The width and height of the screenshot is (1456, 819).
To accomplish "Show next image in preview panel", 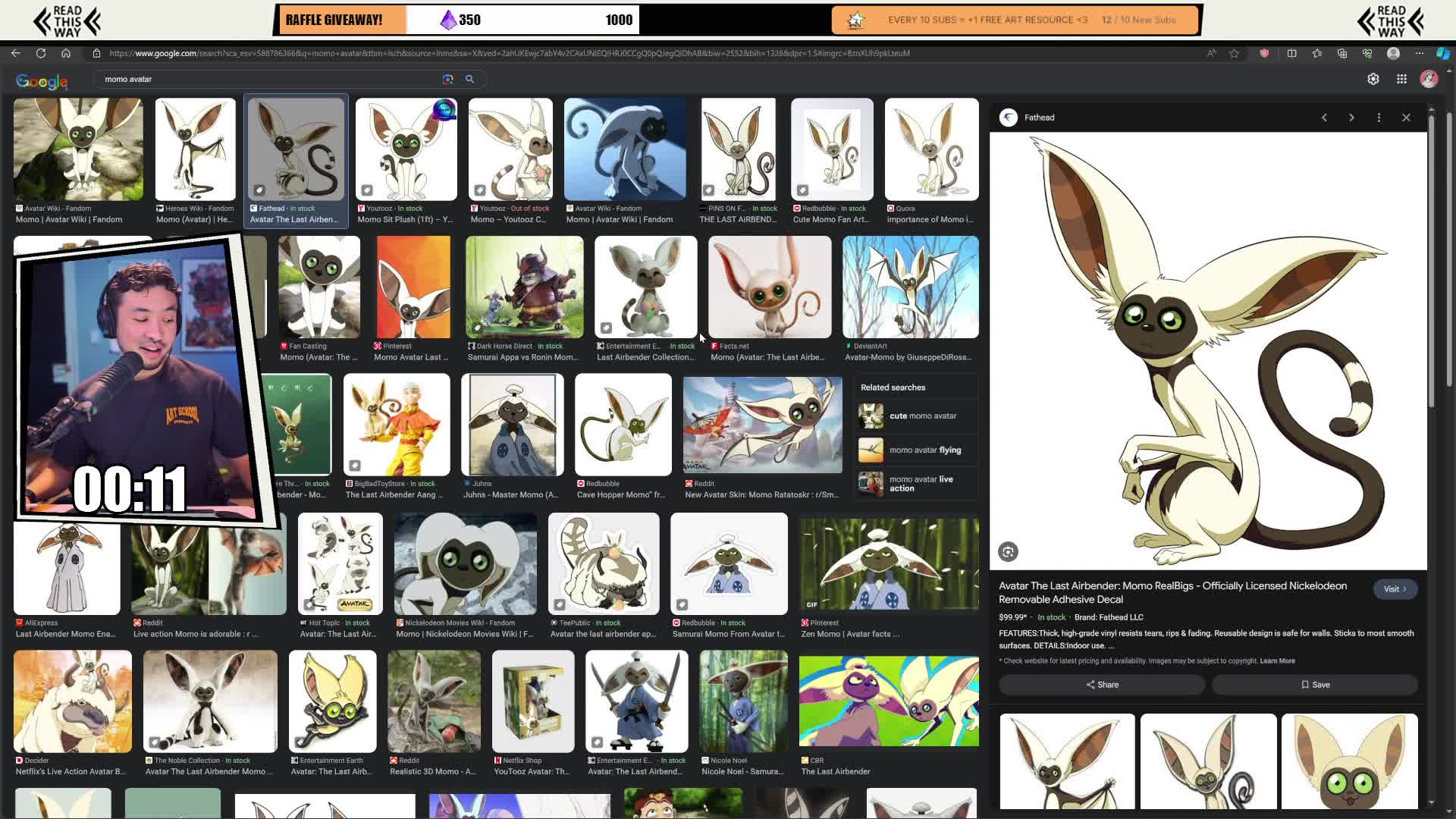I will 1351,118.
